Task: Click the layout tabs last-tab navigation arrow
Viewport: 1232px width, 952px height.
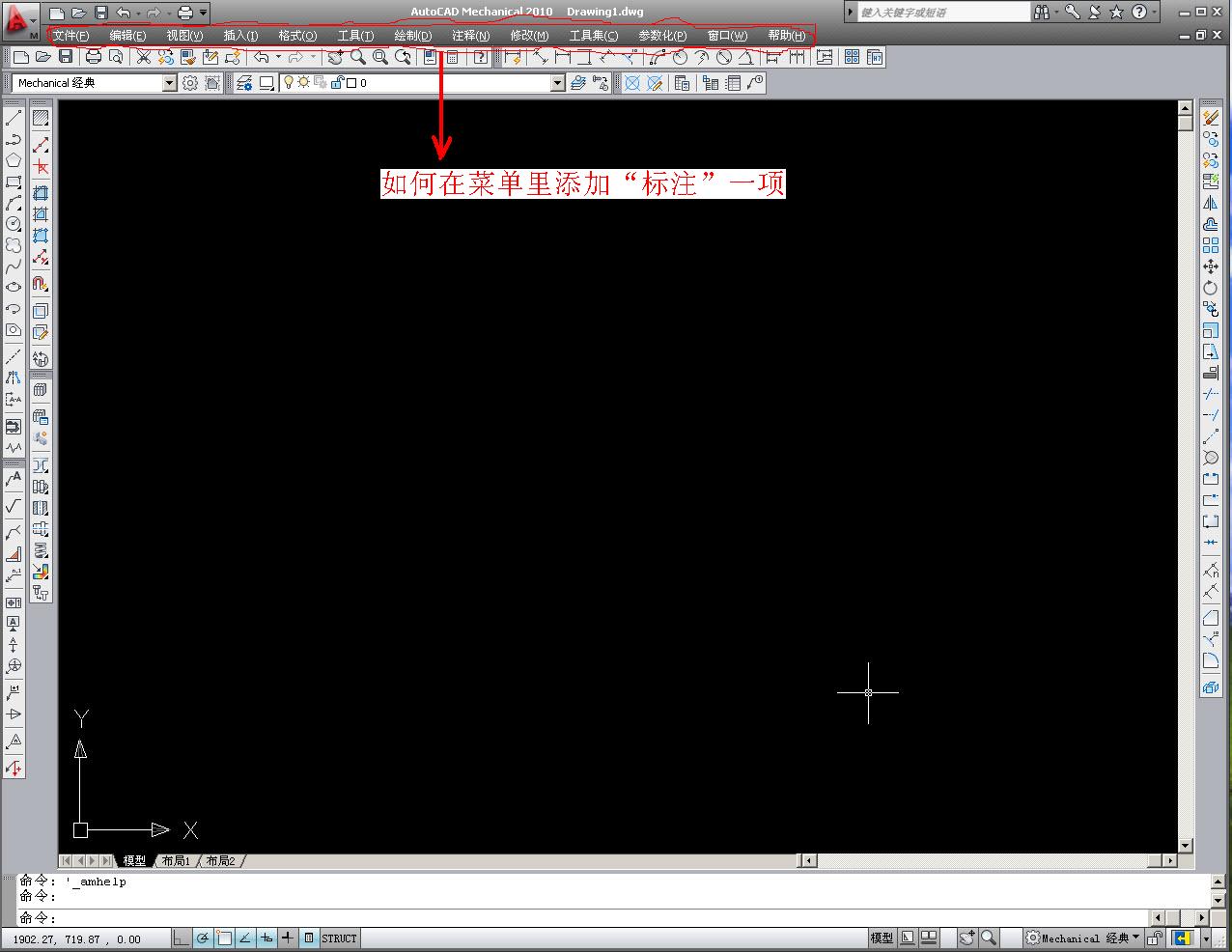Action: [107, 860]
